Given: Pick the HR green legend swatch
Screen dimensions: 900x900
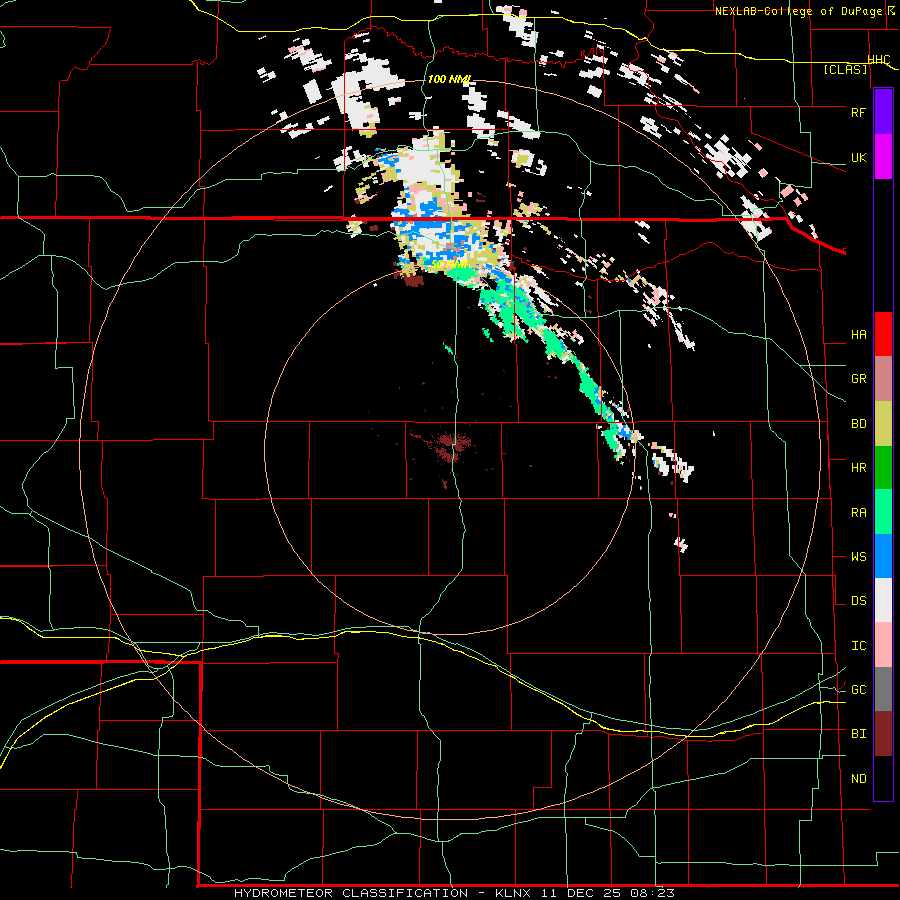Looking at the screenshot, I should [x=883, y=468].
